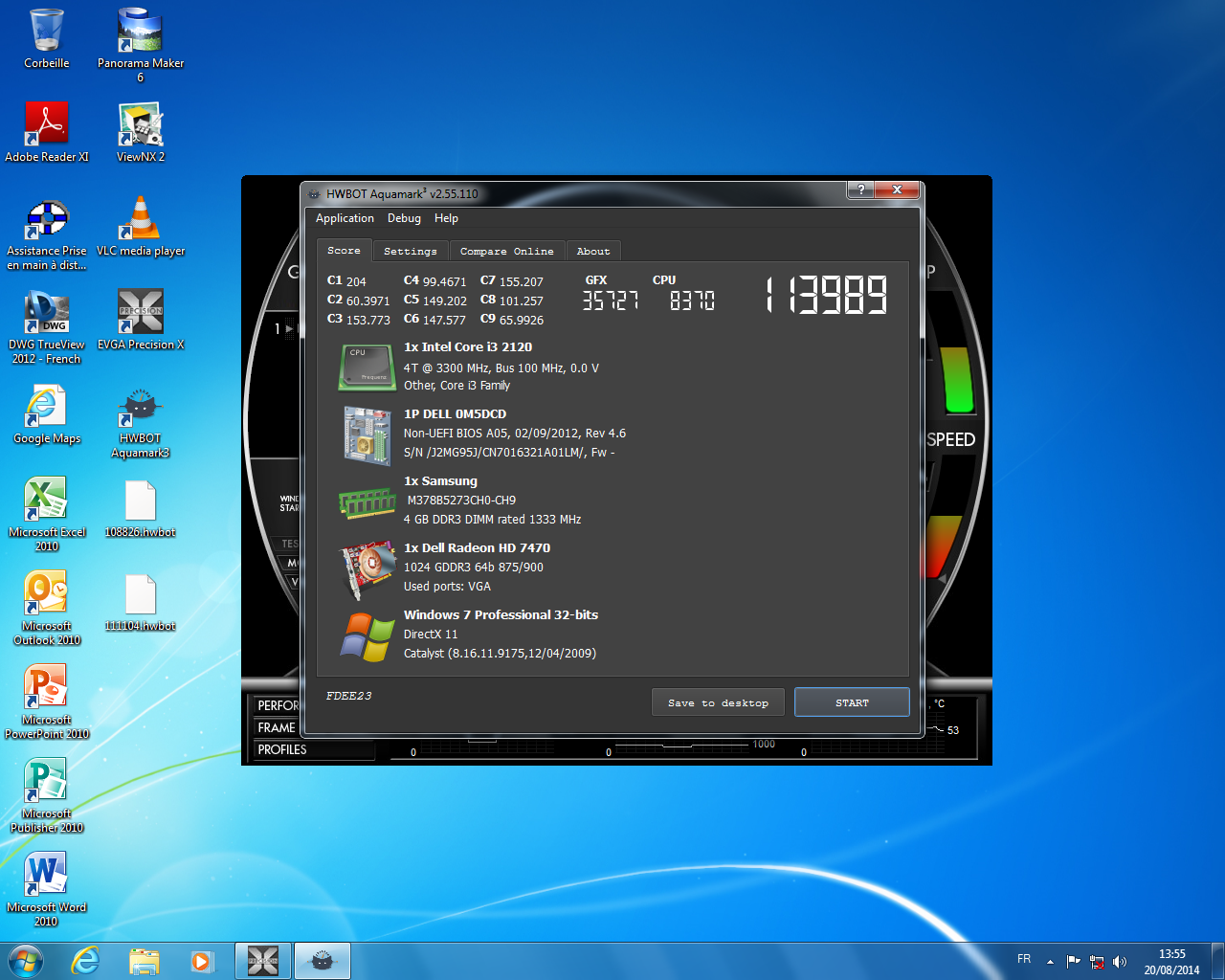Click the motherboard icon beside DELL 0M5DCD

point(367,435)
